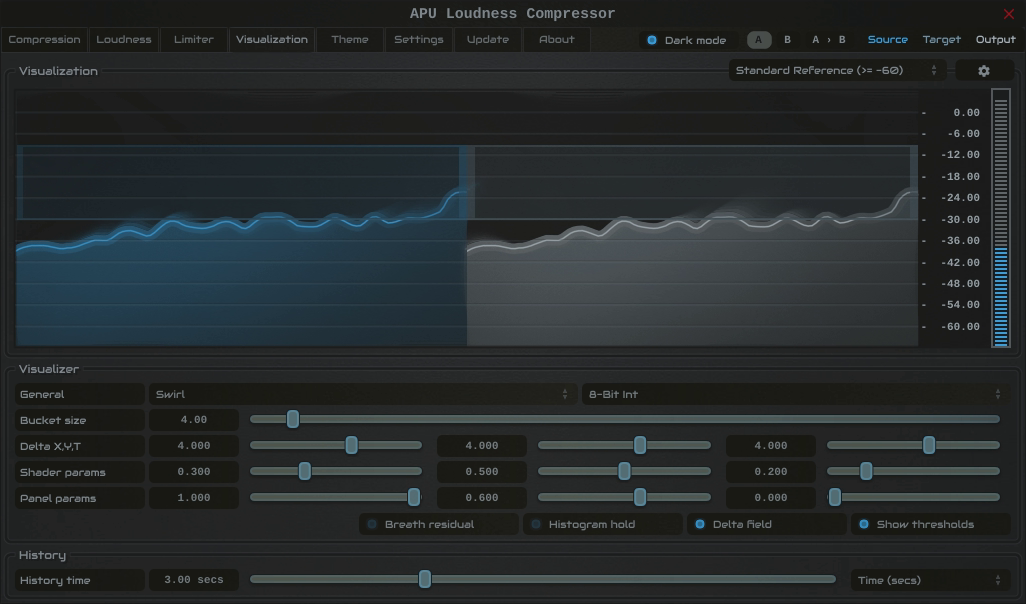Screen dimensions: 1026x604
Task: Open the Standard Reference dropdown
Action: tap(837, 70)
